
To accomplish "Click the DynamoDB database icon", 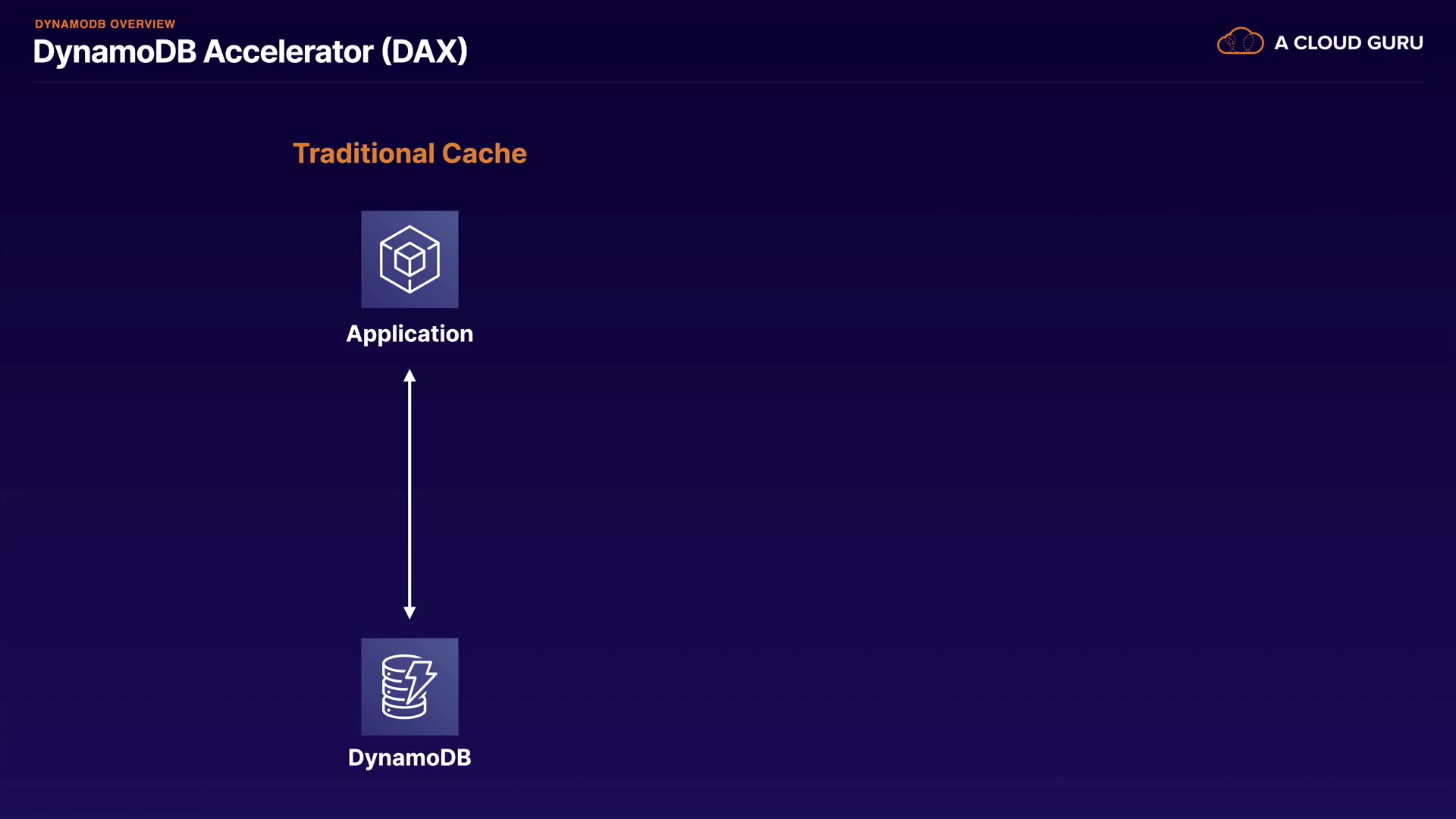I will [x=409, y=686].
